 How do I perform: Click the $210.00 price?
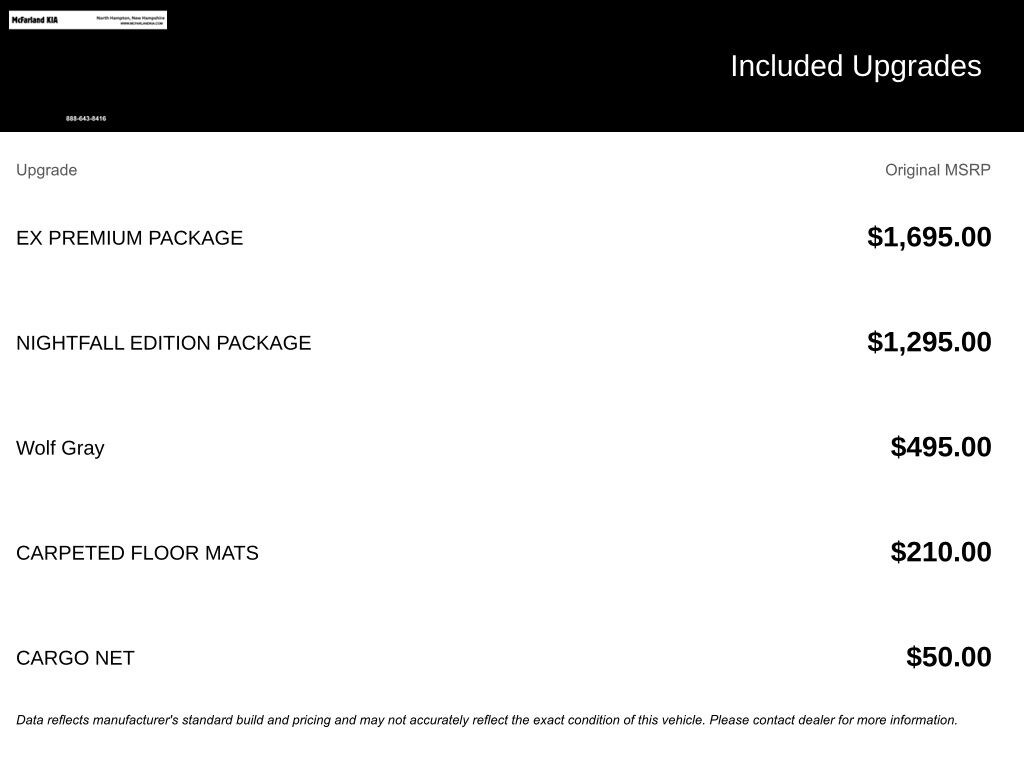click(x=941, y=552)
